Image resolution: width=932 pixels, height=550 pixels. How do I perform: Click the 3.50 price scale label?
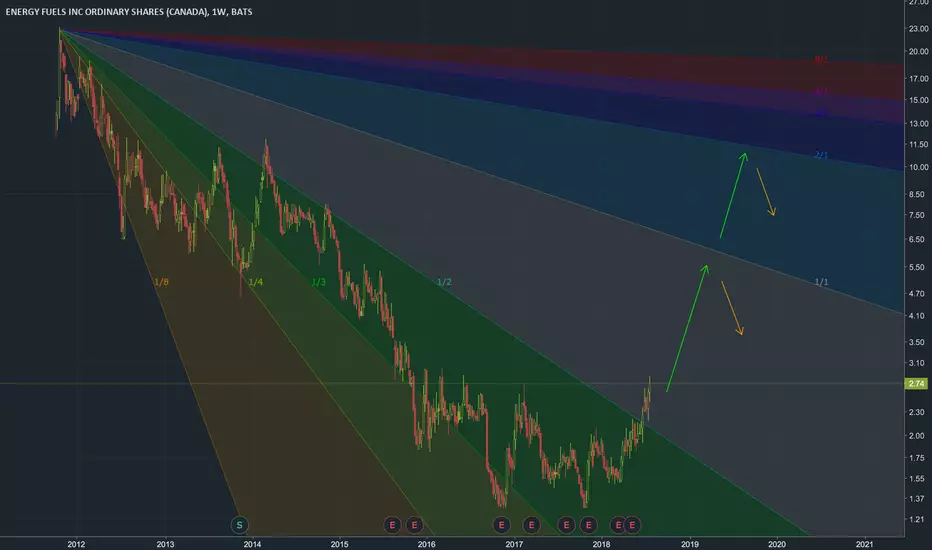click(x=916, y=342)
